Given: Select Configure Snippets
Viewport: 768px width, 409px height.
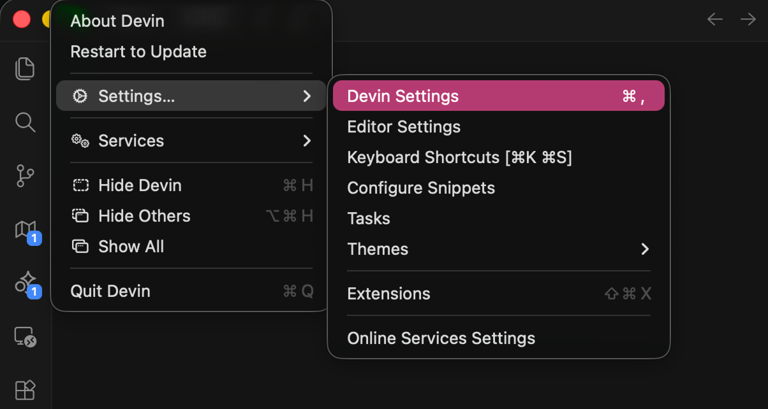Looking at the screenshot, I should pyautogui.click(x=499, y=188).
